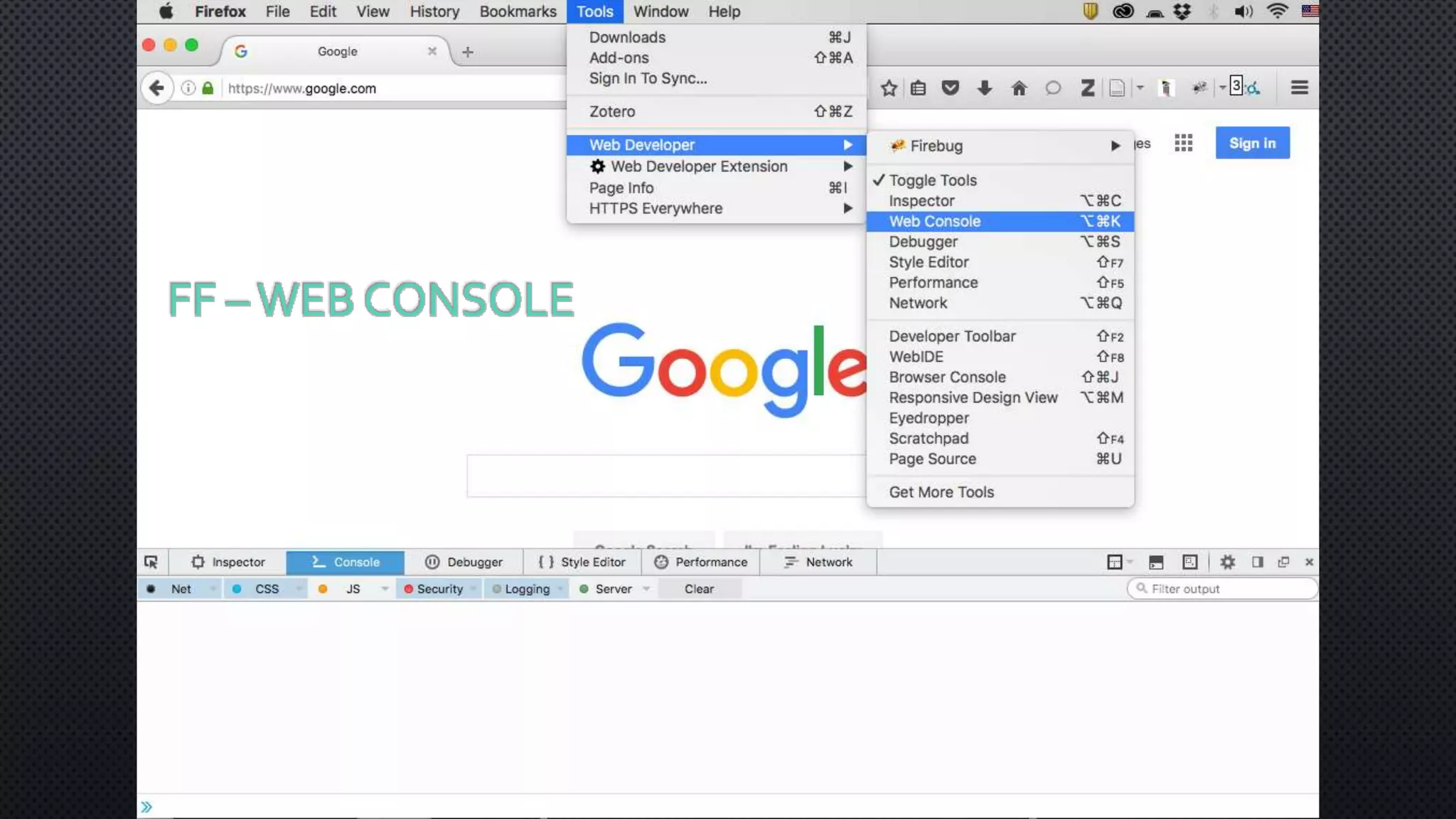1456x819 pixels.
Task: Switch to the Debugger devtools tab
Action: coord(464,562)
